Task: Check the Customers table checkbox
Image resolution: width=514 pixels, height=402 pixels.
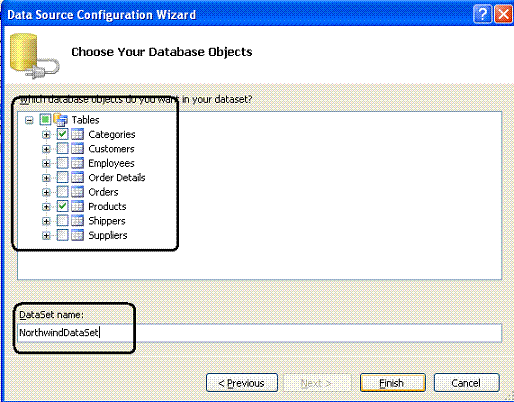Action: pos(62,149)
